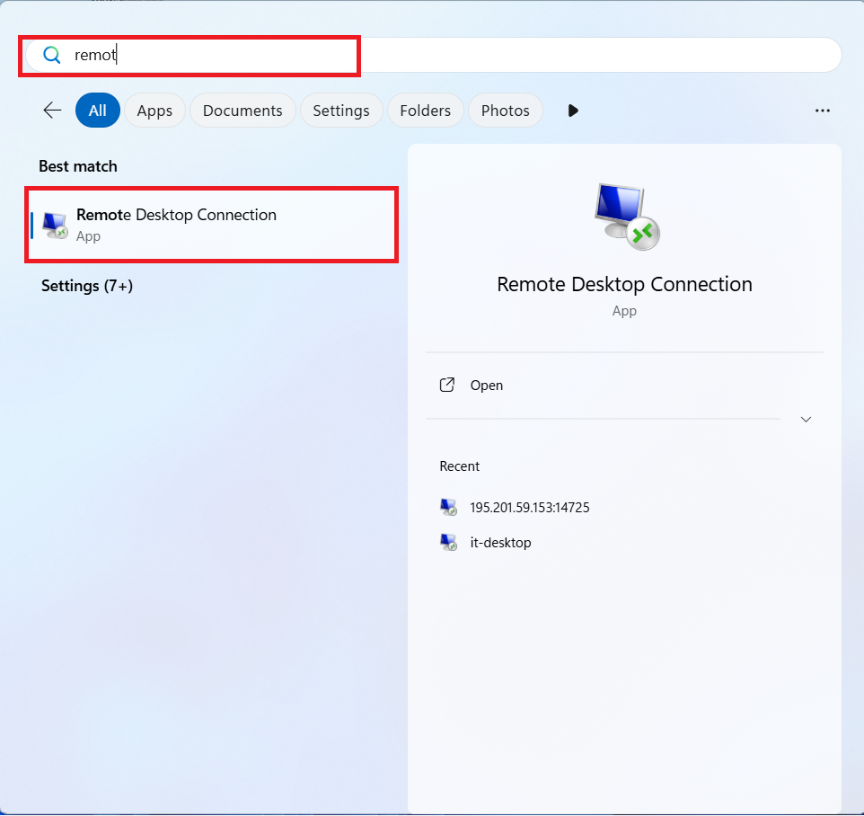Click the open-in-new-window icon beside Open

pyautogui.click(x=448, y=385)
